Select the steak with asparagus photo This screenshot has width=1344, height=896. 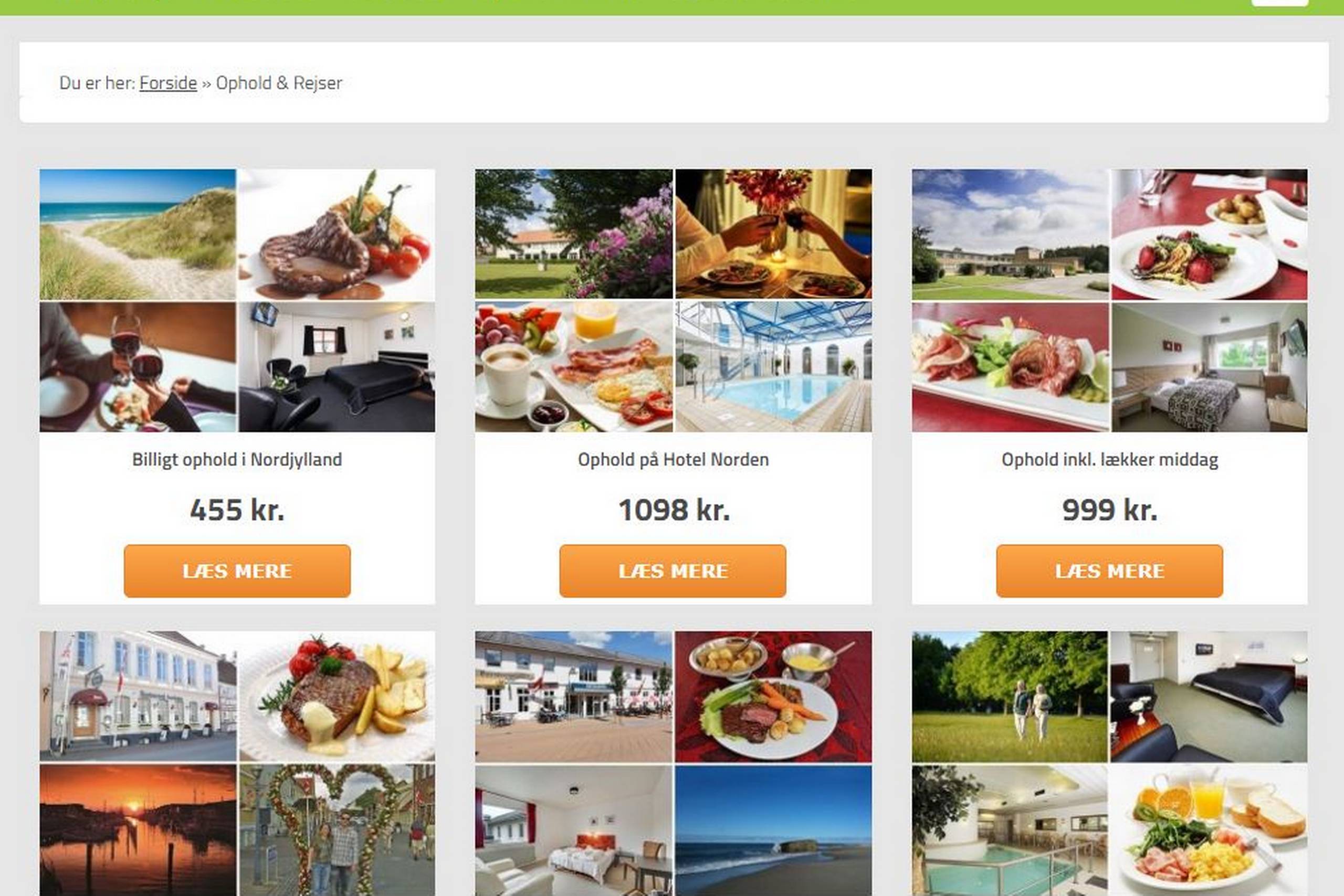(337, 234)
